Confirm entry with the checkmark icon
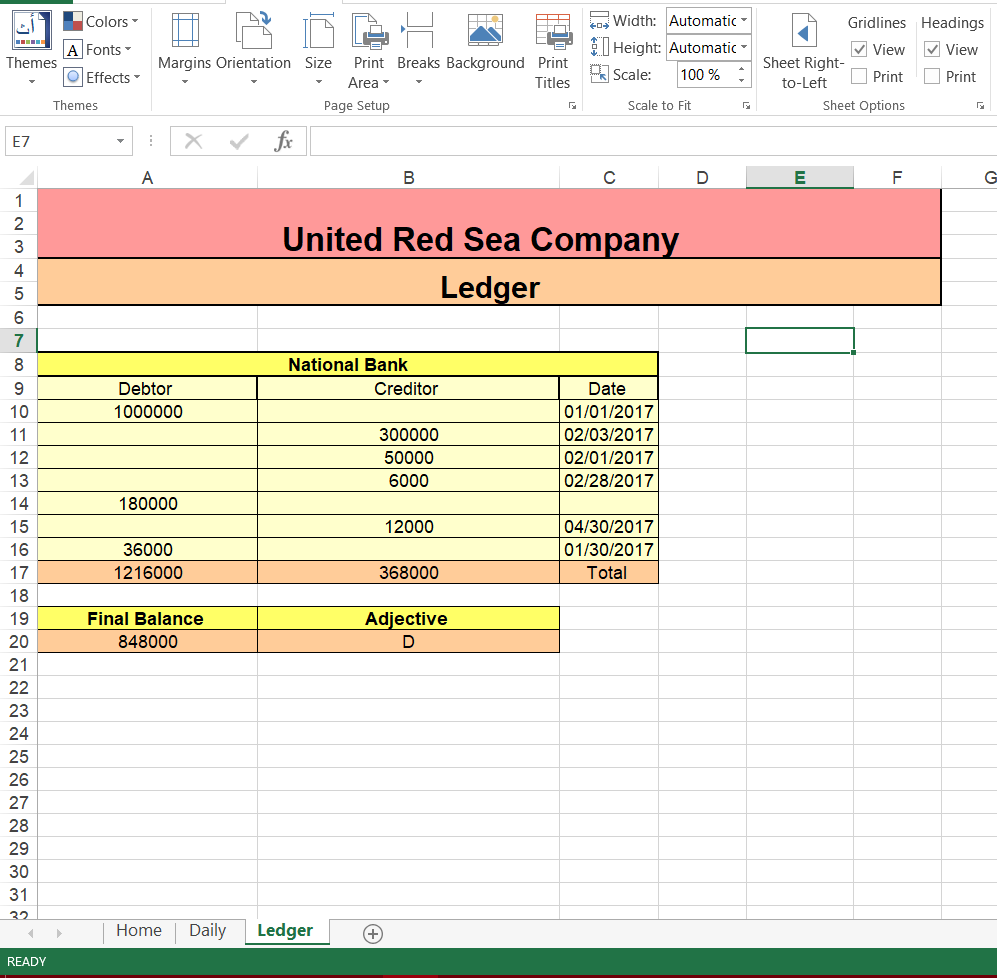 pos(239,141)
